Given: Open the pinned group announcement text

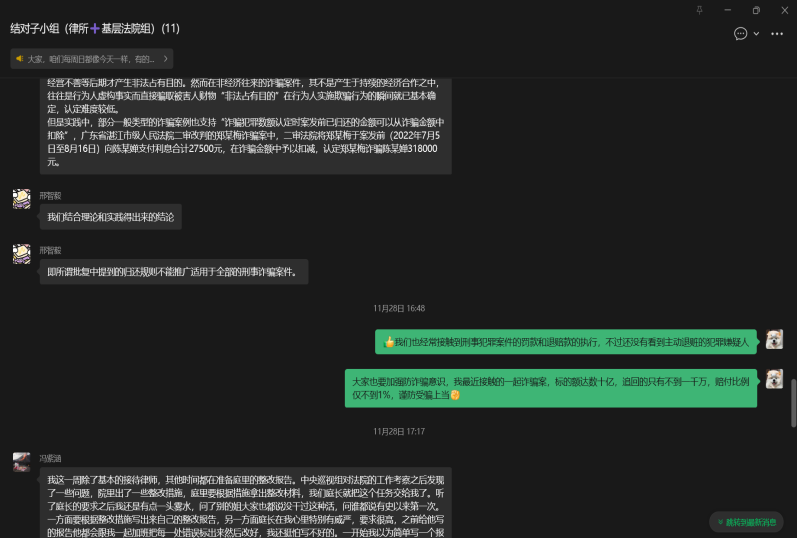Looking at the screenshot, I should pyautogui.click(x=90, y=59).
